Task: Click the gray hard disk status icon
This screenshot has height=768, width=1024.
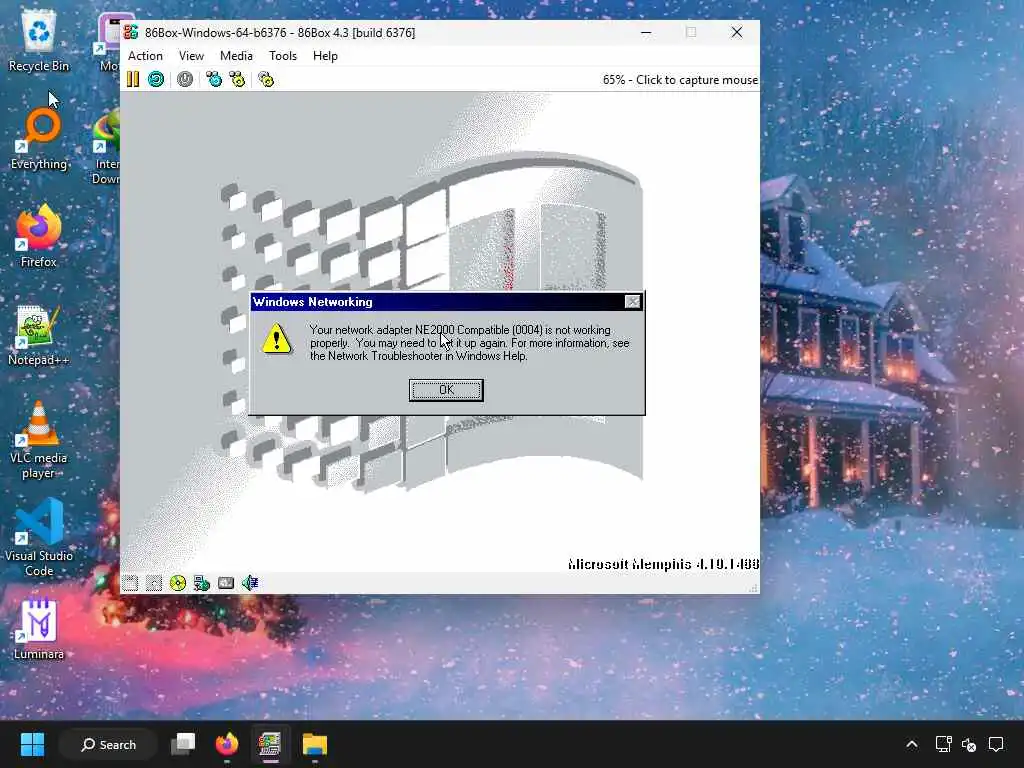Action: click(x=226, y=583)
